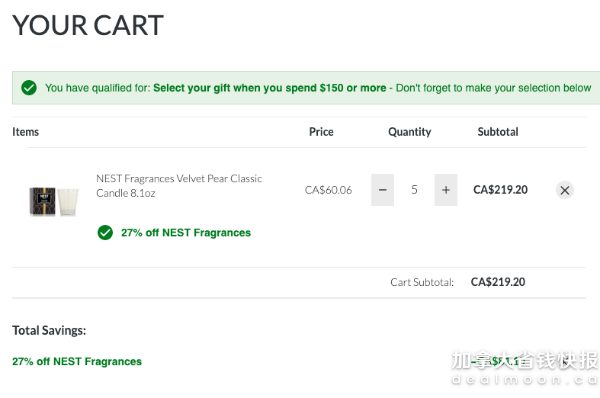Viewport: 600px width, 398px height.
Task: Click the item subtotal CA$219.20 in row
Action: [501, 190]
